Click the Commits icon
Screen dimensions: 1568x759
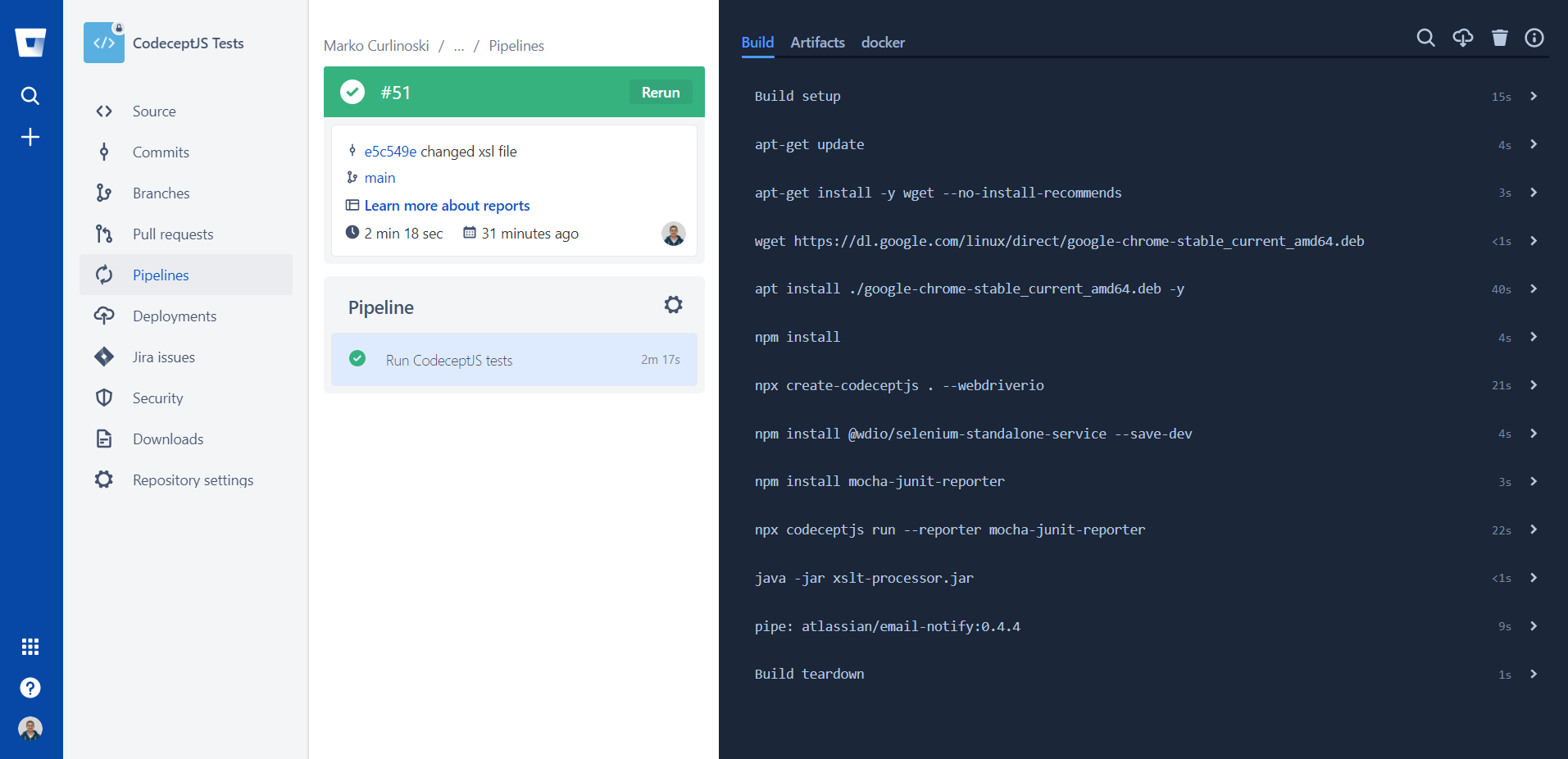(x=104, y=152)
